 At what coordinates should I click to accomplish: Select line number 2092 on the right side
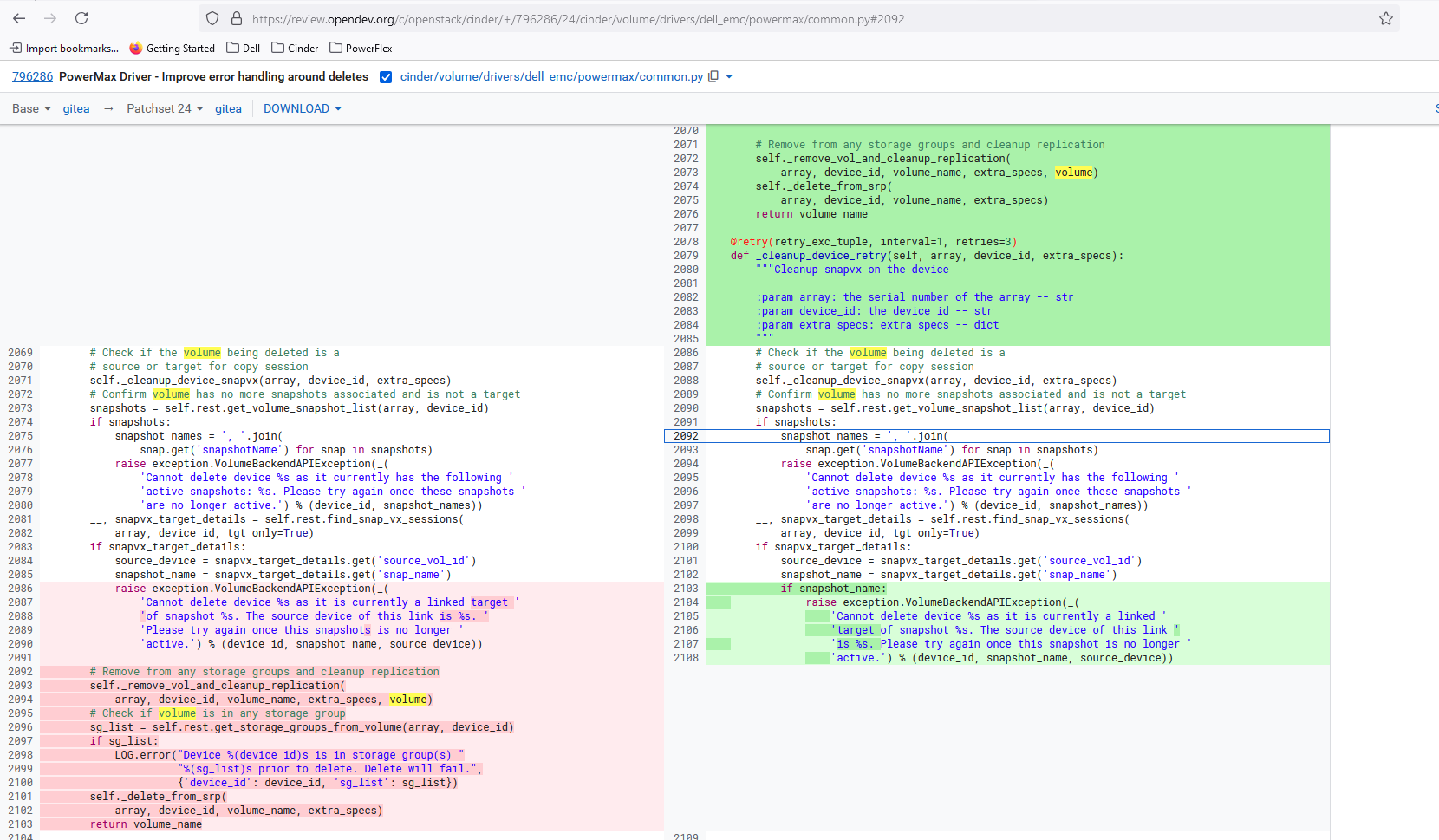click(686, 436)
